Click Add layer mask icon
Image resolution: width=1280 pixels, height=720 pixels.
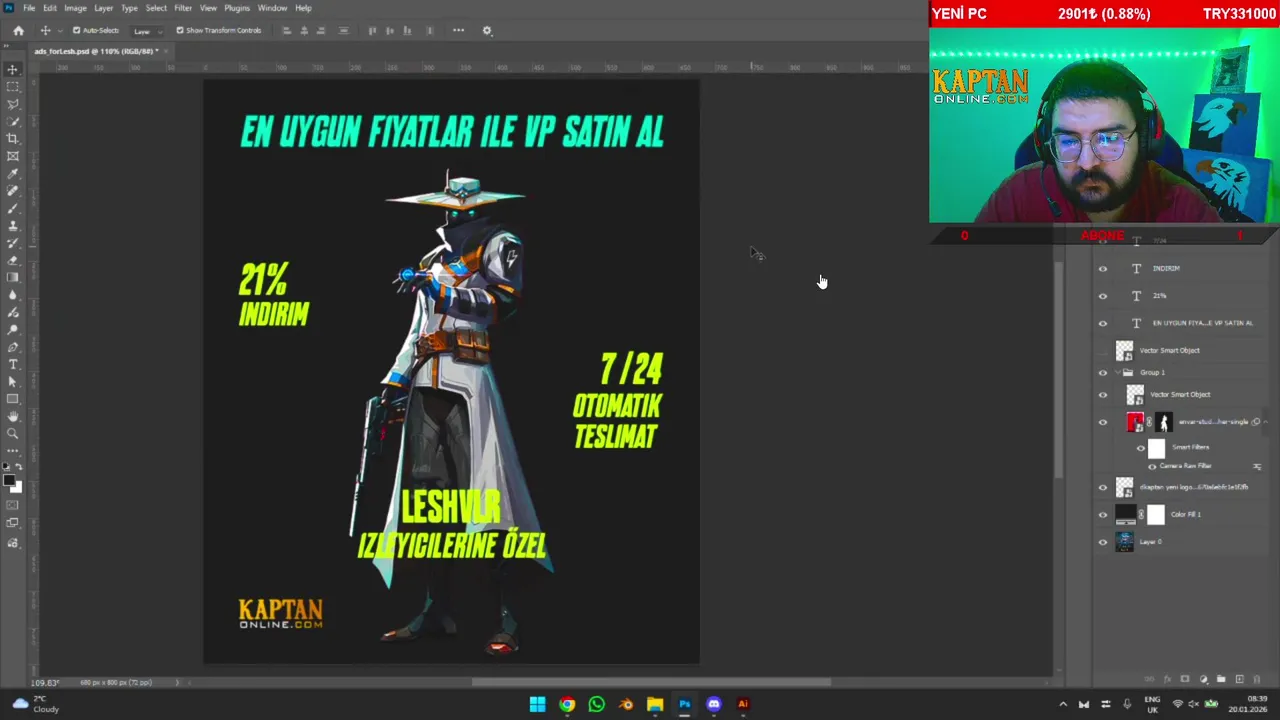1185,679
